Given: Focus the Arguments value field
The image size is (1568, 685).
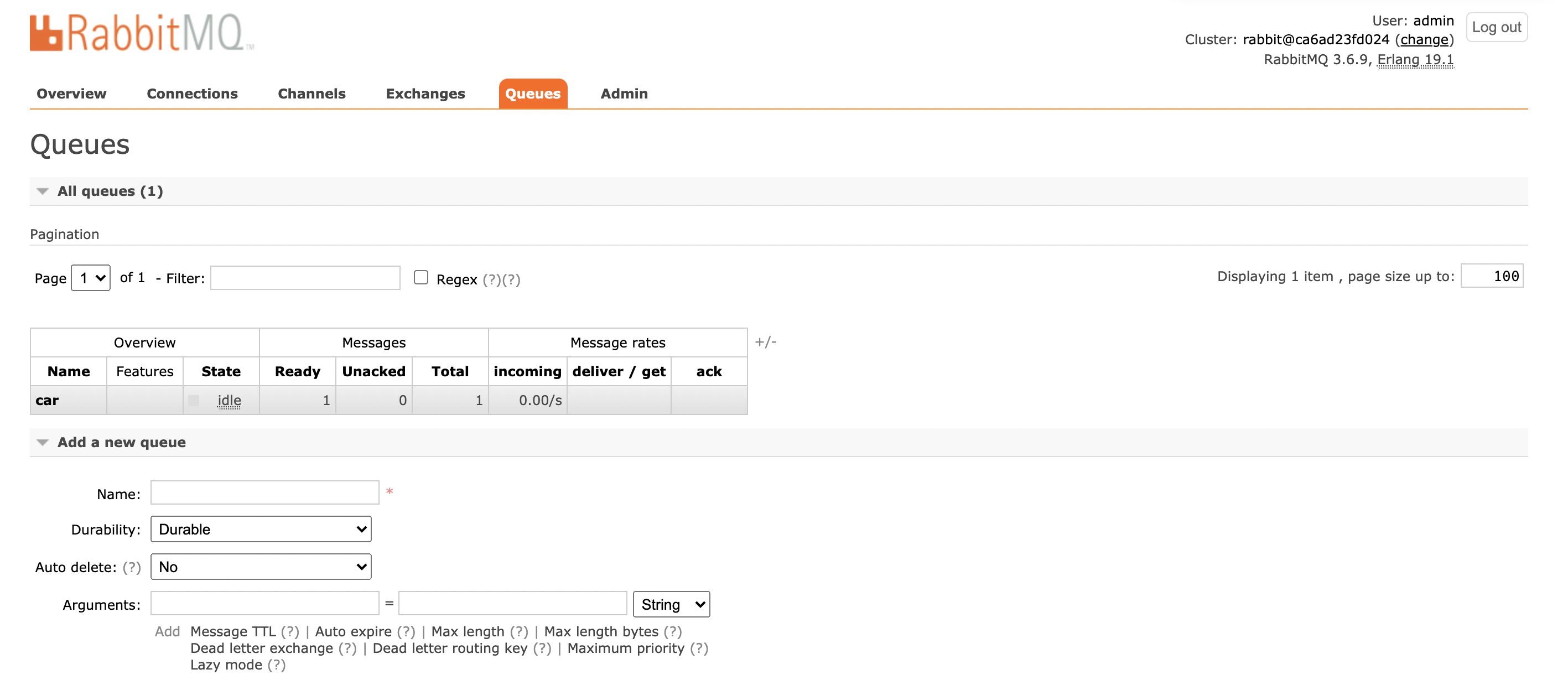Looking at the screenshot, I should pyautogui.click(x=512, y=604).
